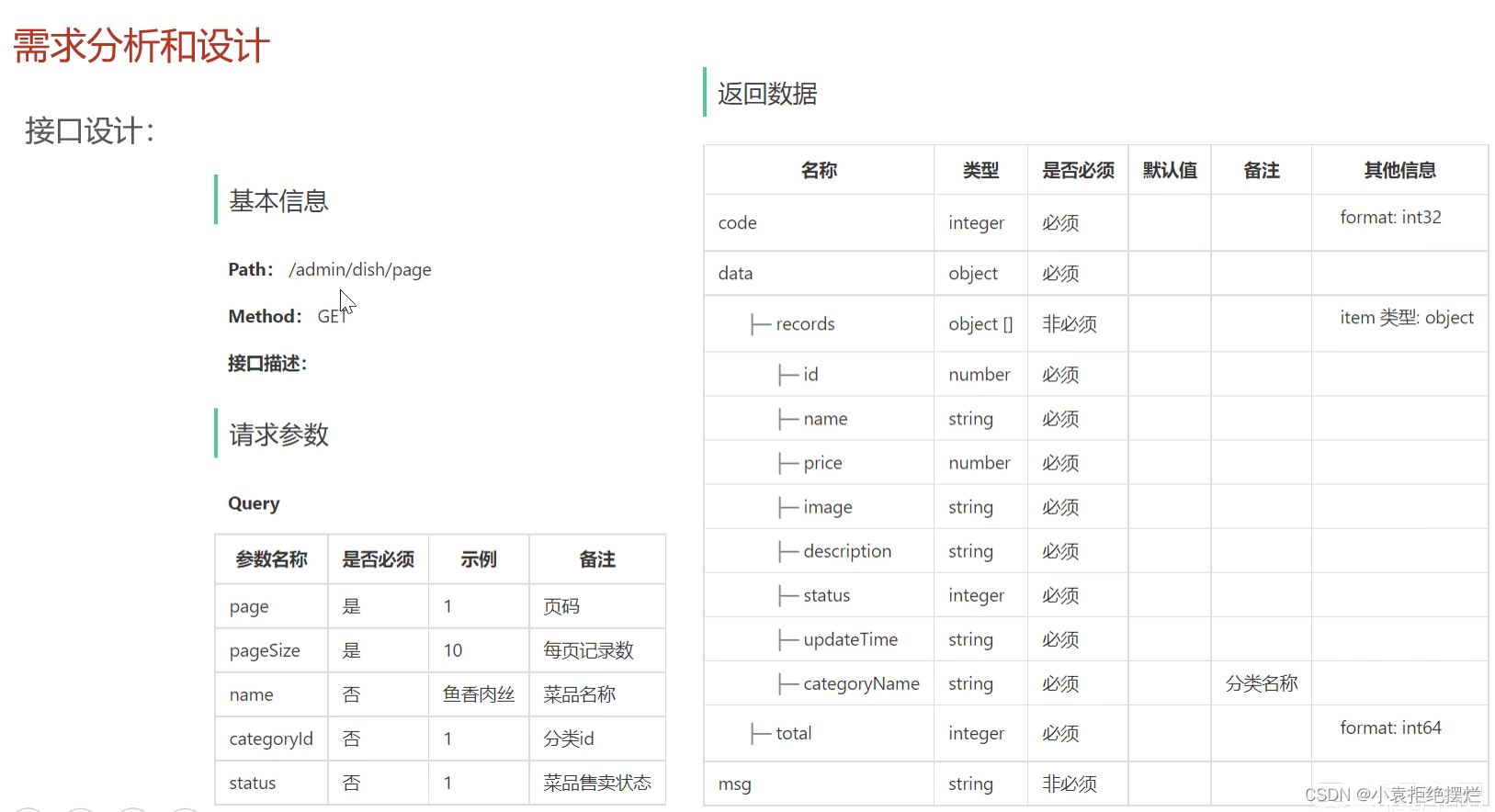Select the msg row name
This screenshot has width=1495, height=812.
pos(735,784)
